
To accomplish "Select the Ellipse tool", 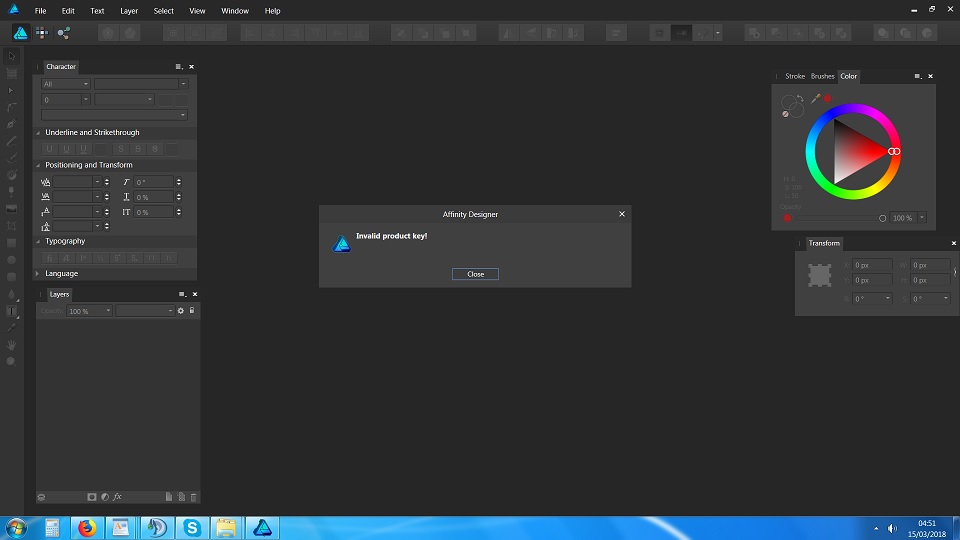I will pyautogui.click(x=12, y=260).
